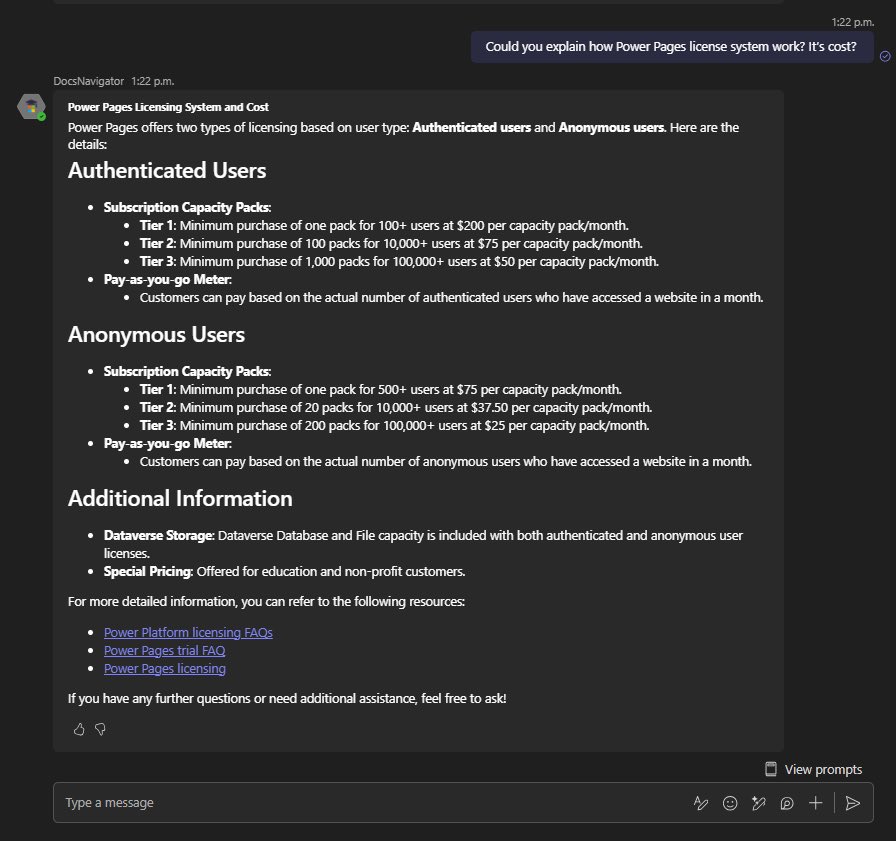Click the Tier 3 line with 1,000 packs
The image size is (896, 841).
(x=399, y=262)
